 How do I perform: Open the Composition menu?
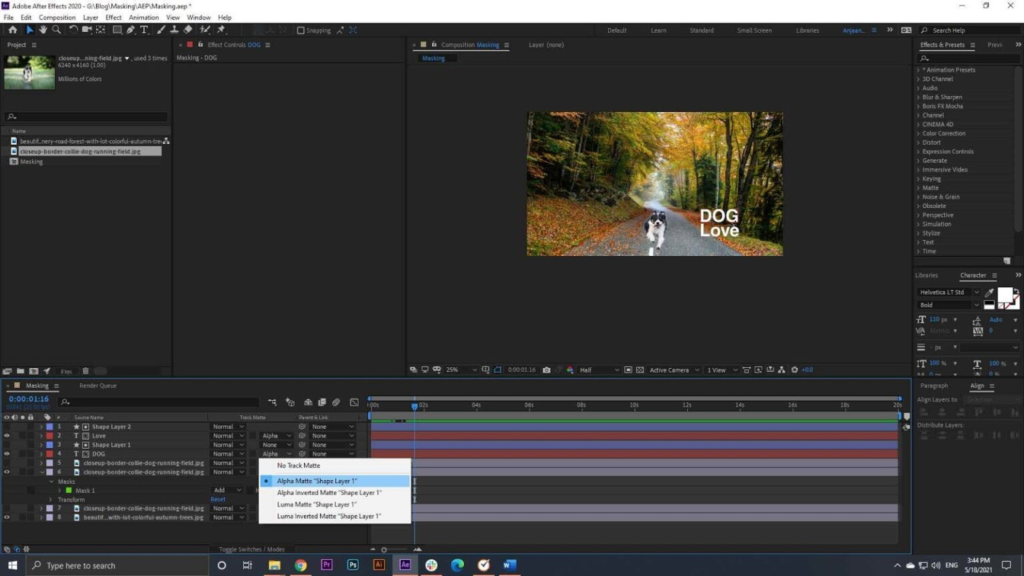[57, 17]
